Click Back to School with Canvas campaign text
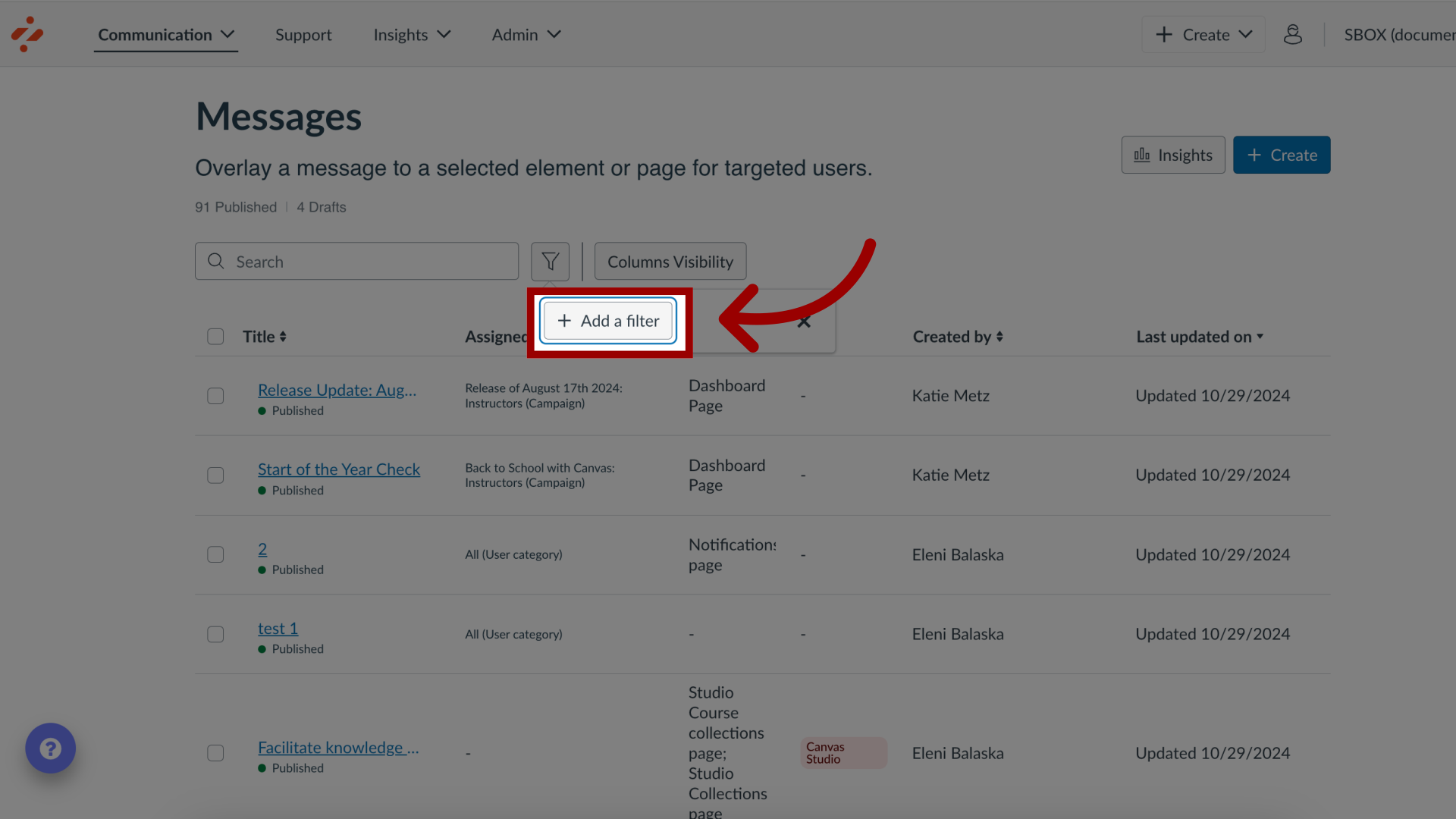Screen dimensions: 1456x819 point(540,475)
